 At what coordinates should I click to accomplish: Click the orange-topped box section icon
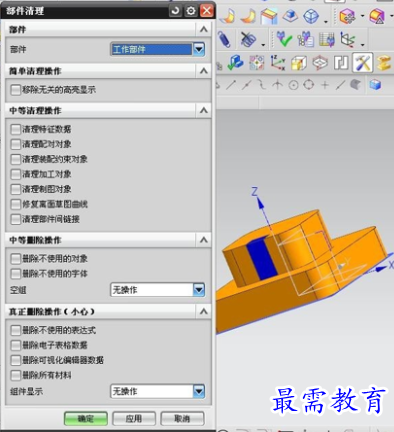click(x=269, y=16)
